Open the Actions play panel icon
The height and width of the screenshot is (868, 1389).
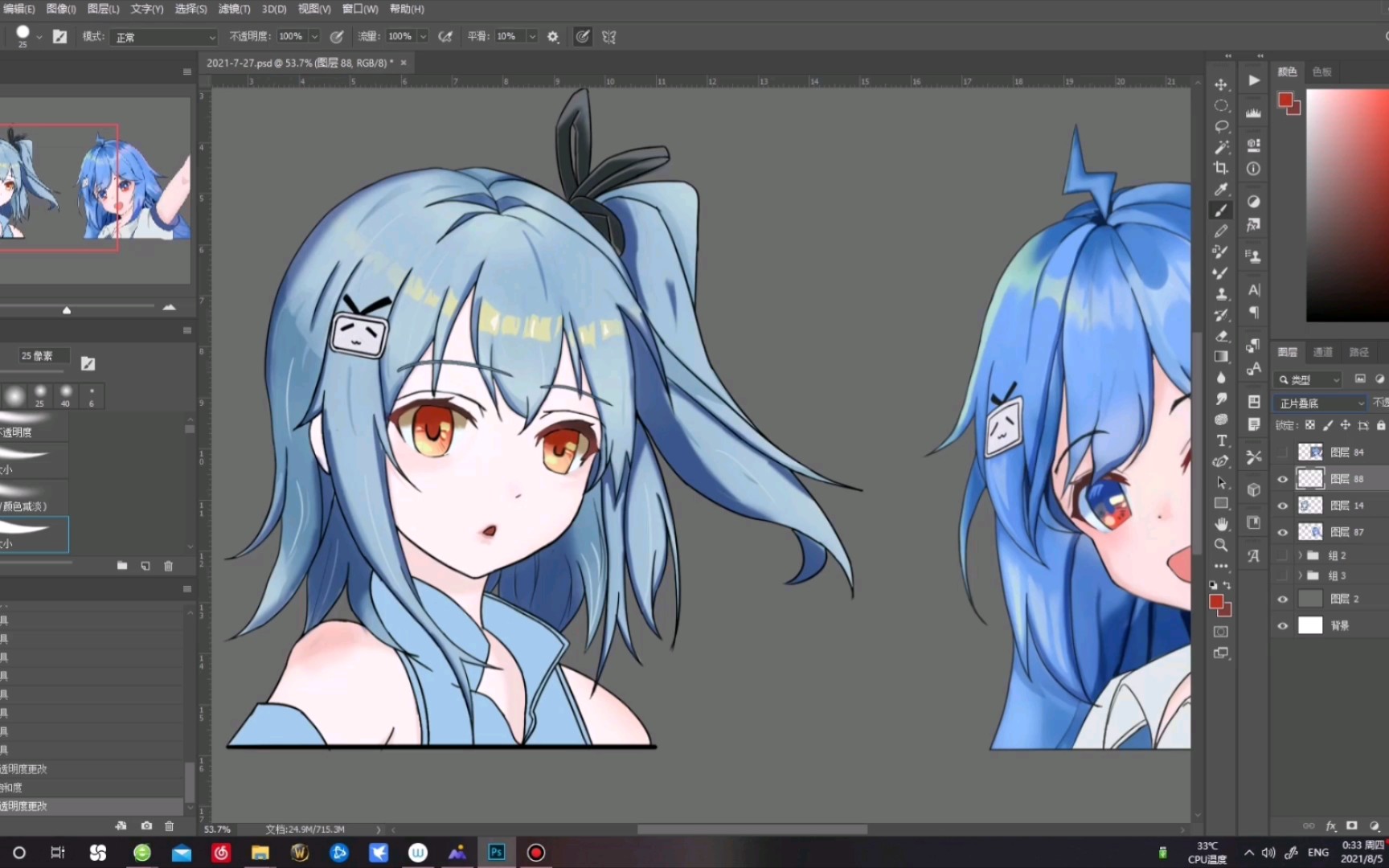tap(1253, 80)
